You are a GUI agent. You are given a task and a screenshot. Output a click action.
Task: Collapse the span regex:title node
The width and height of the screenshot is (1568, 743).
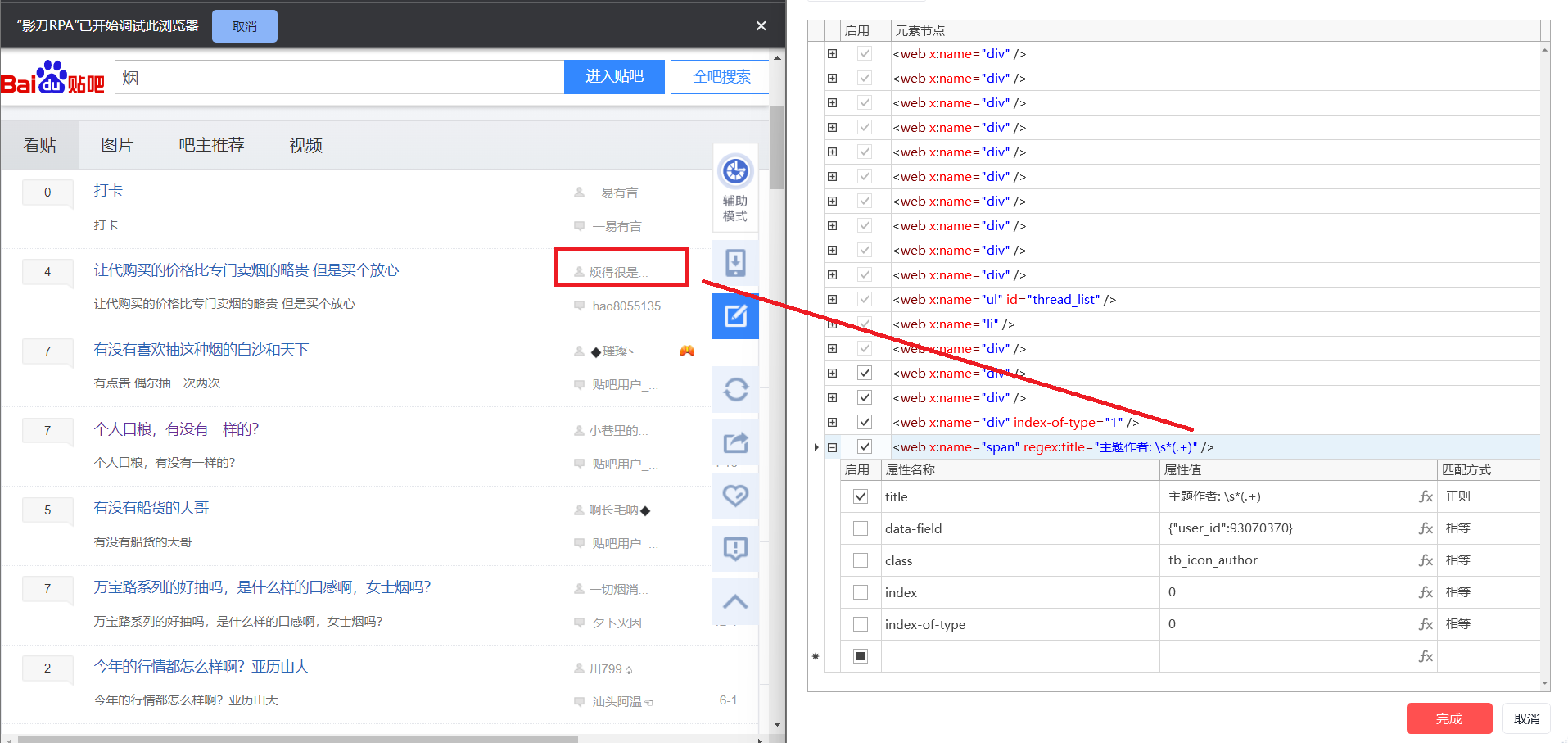click(x=832, y=447)
